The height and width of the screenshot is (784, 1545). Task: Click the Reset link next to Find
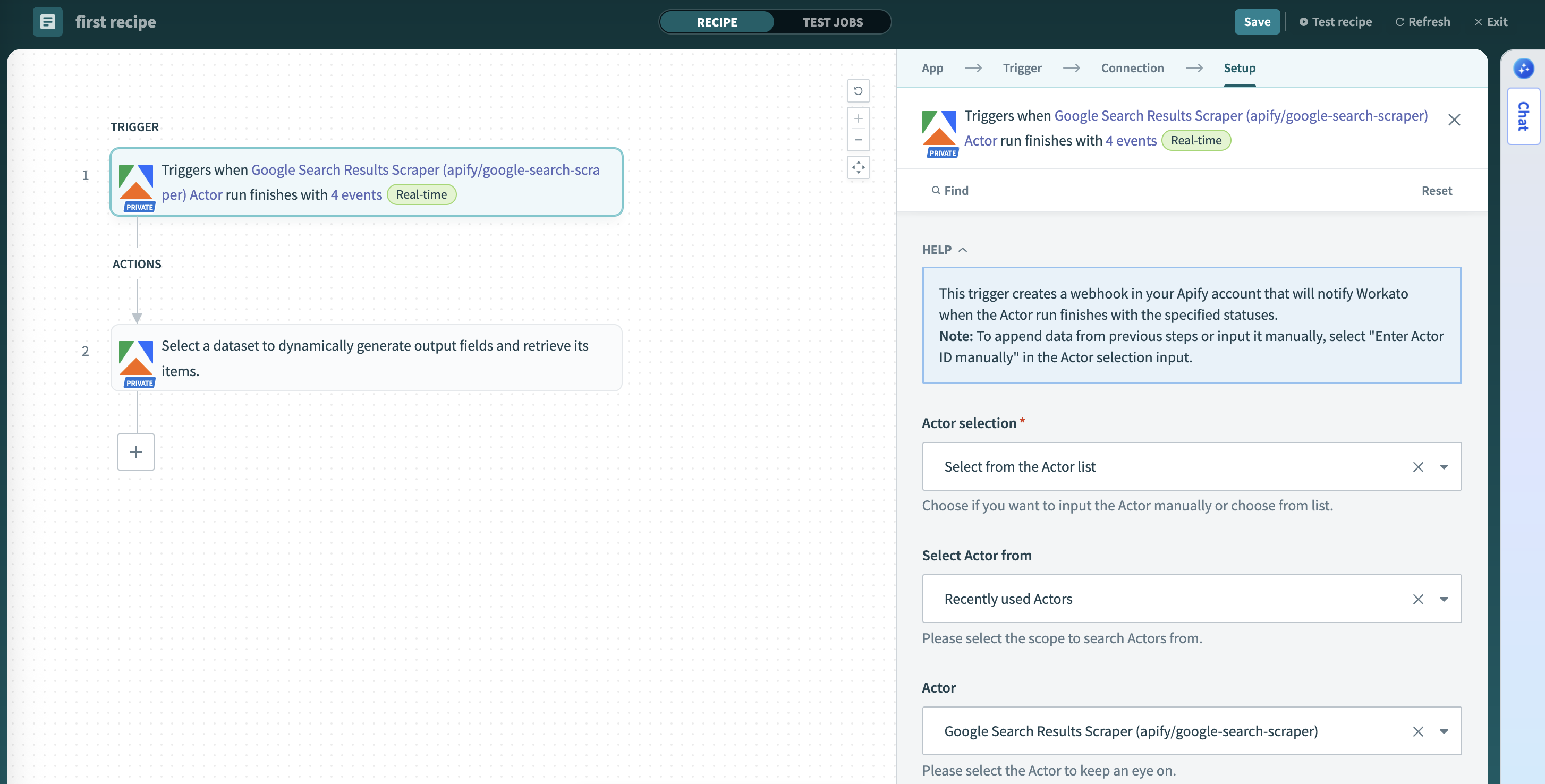pyautogui.click(x=1437, y=190)
